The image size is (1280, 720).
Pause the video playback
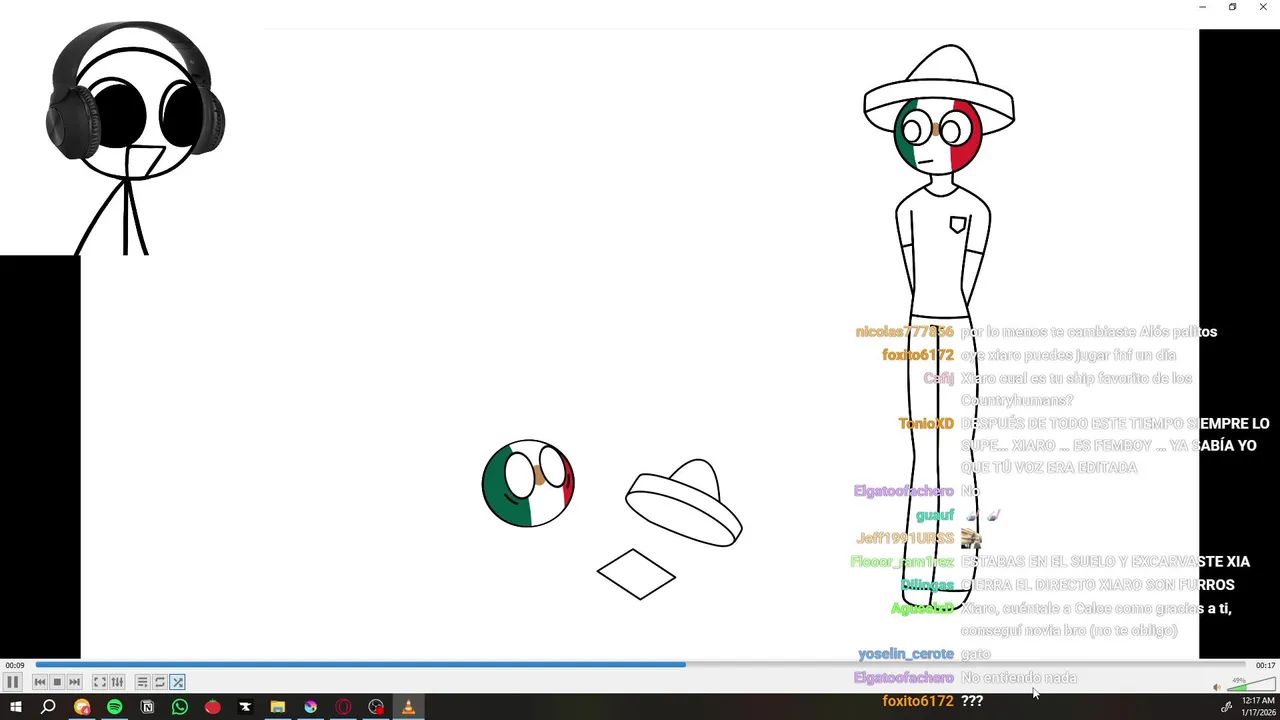click(12, 682)
